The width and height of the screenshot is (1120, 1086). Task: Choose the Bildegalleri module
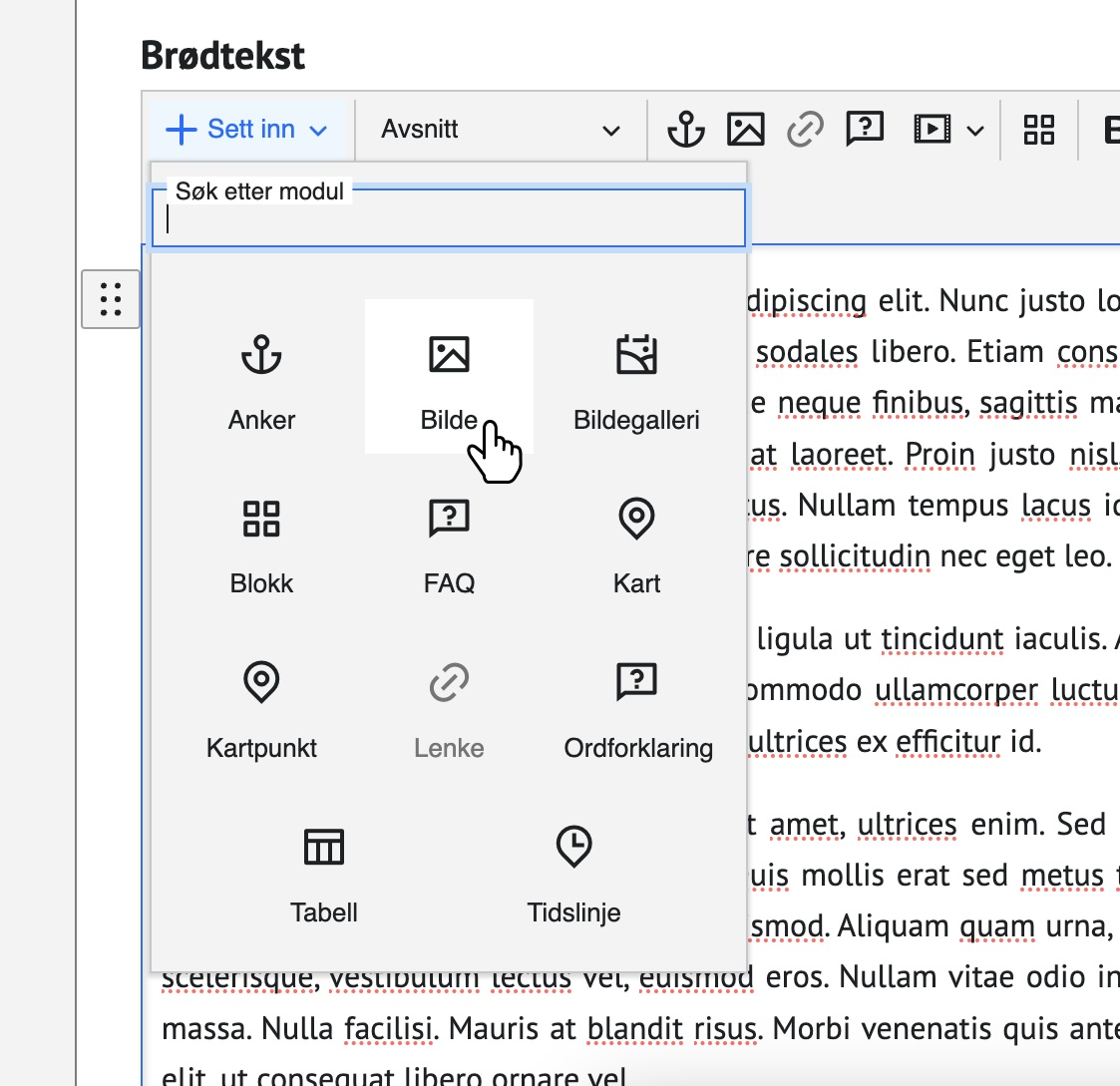point(636,377)
